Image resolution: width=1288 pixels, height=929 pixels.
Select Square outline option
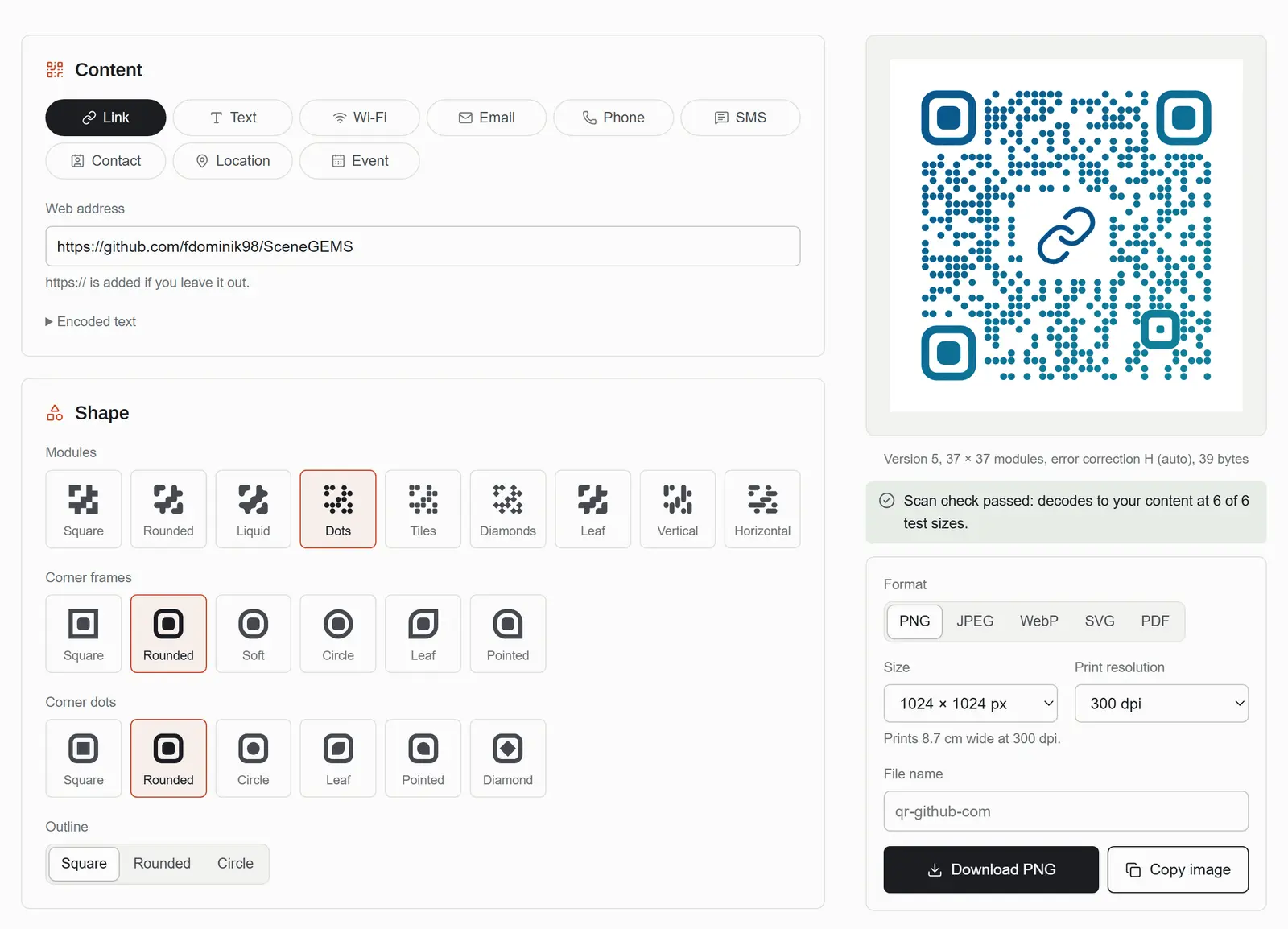84,864
